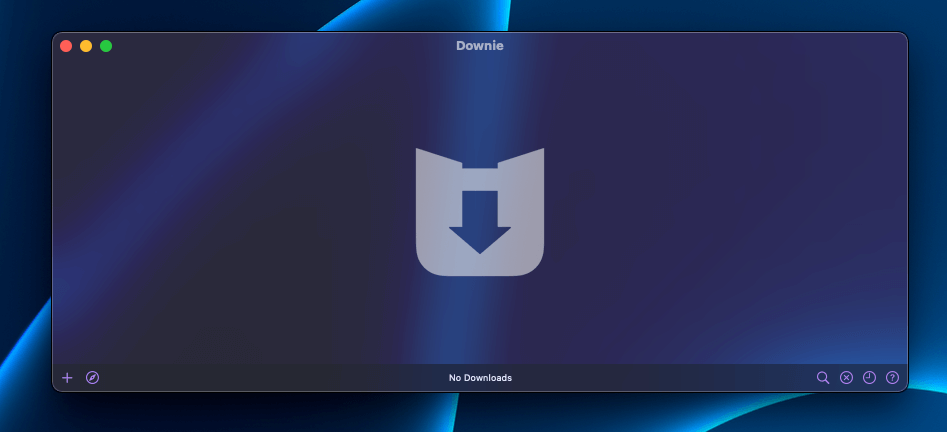Click the "Downie" window title
This screenshot has height=432, width=947.
[x=480, y=46]
